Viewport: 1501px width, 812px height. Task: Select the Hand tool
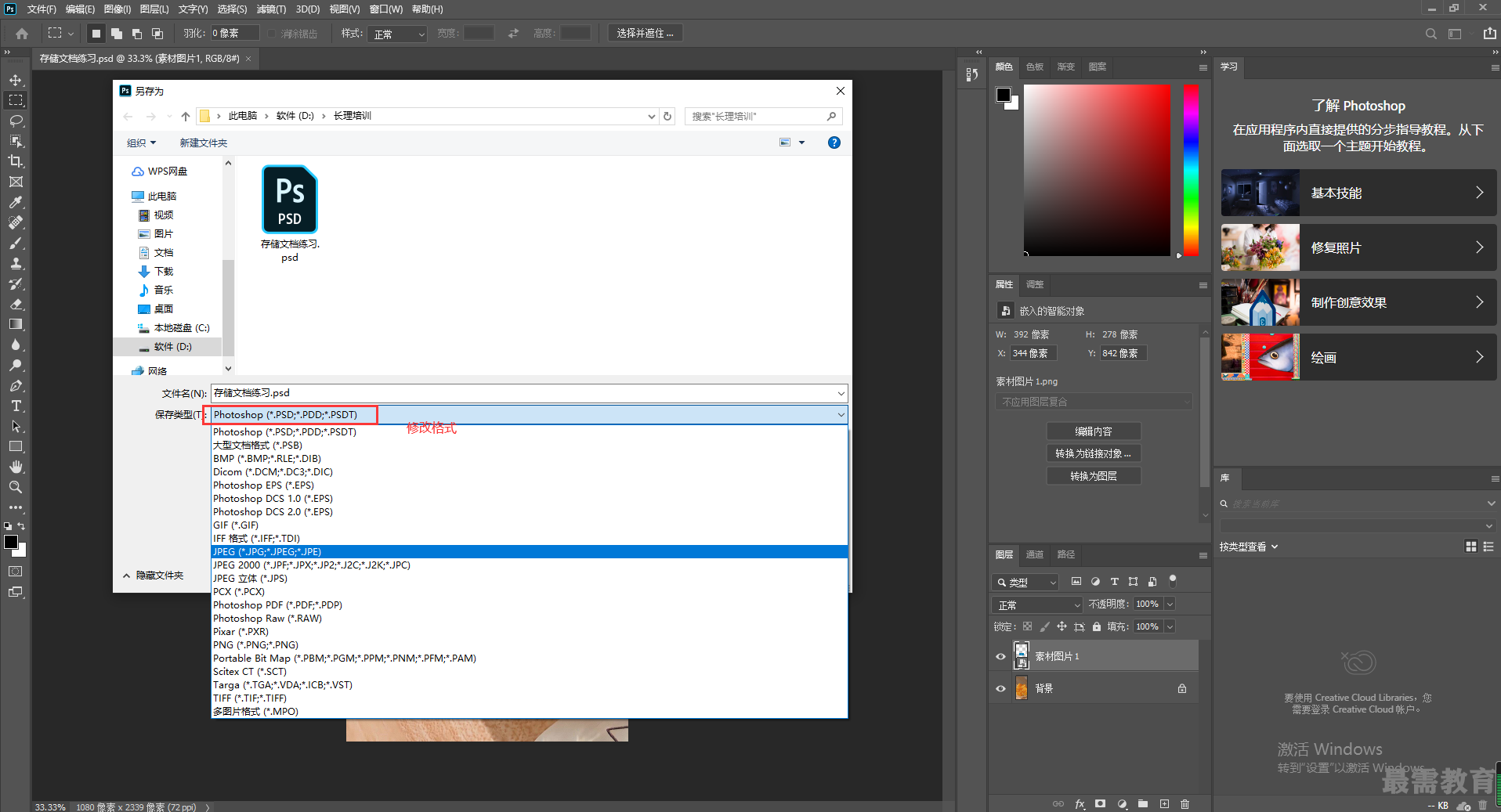coord(16,467)
